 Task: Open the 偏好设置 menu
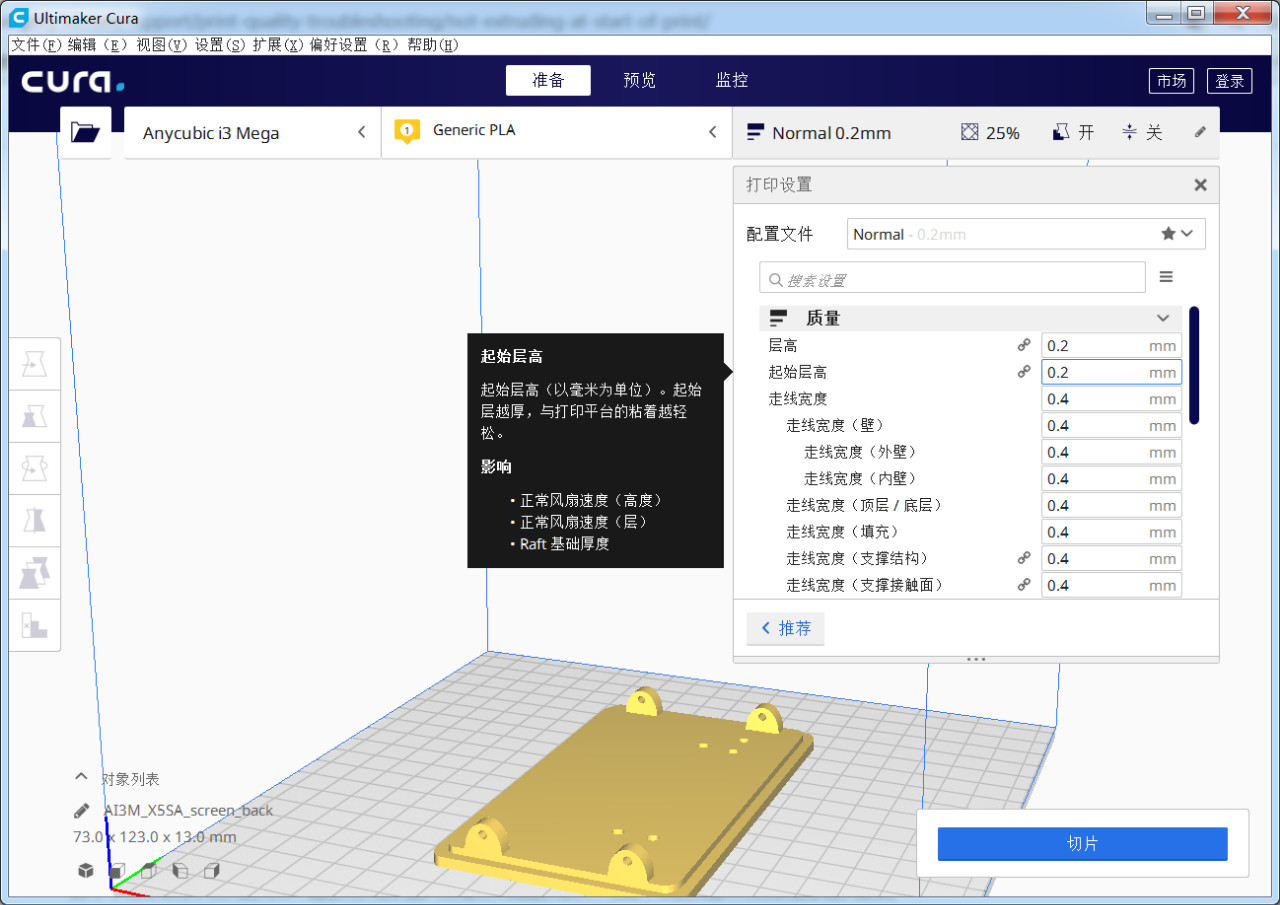pyautogui.click(x=355, y=45)
